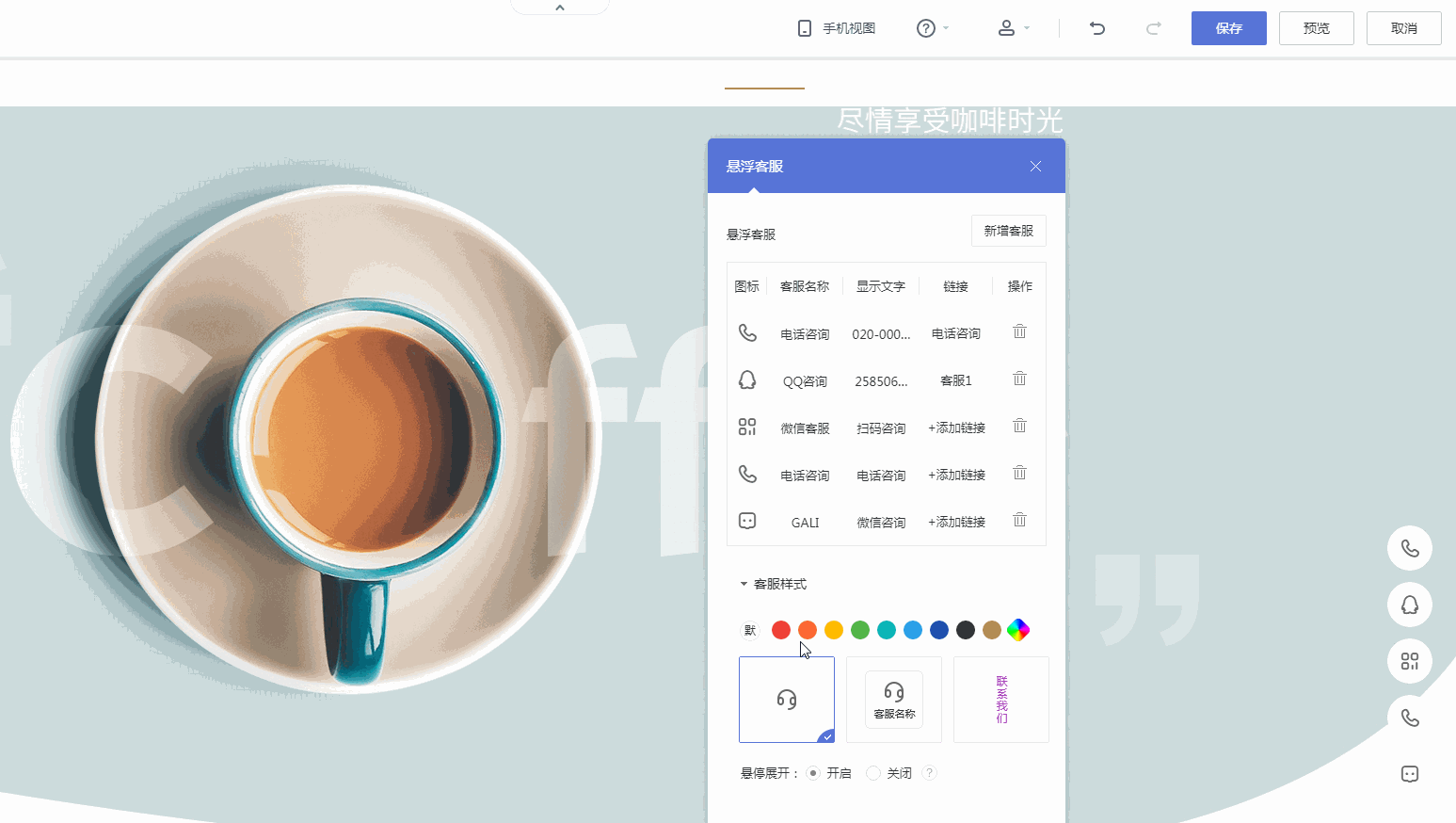Click the top floating phone button on page
The image size is (1456, 823).
(x=1410, y=548)
